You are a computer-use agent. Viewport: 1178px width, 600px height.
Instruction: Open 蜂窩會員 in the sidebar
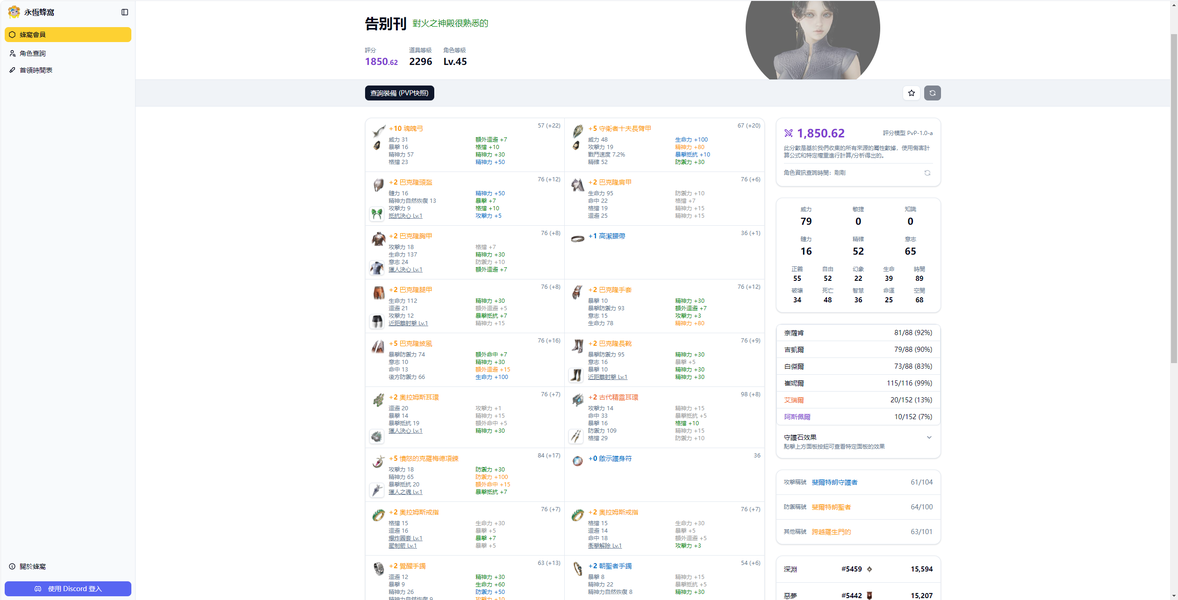pos(68,35)
